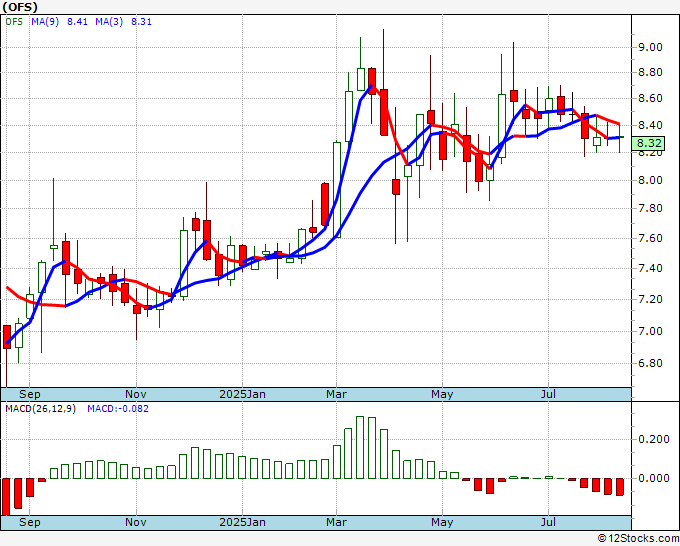Screen dimensions: 680x546
Task: Click the 6.80 price axis label
Action: tap(651, 363)
